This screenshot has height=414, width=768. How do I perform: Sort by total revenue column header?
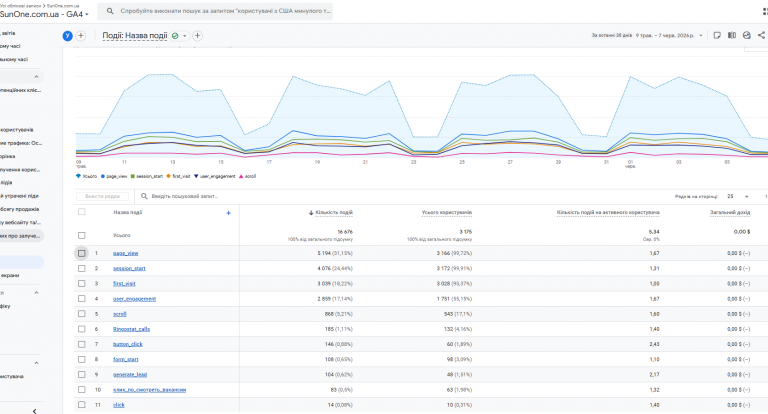(730, 213)
